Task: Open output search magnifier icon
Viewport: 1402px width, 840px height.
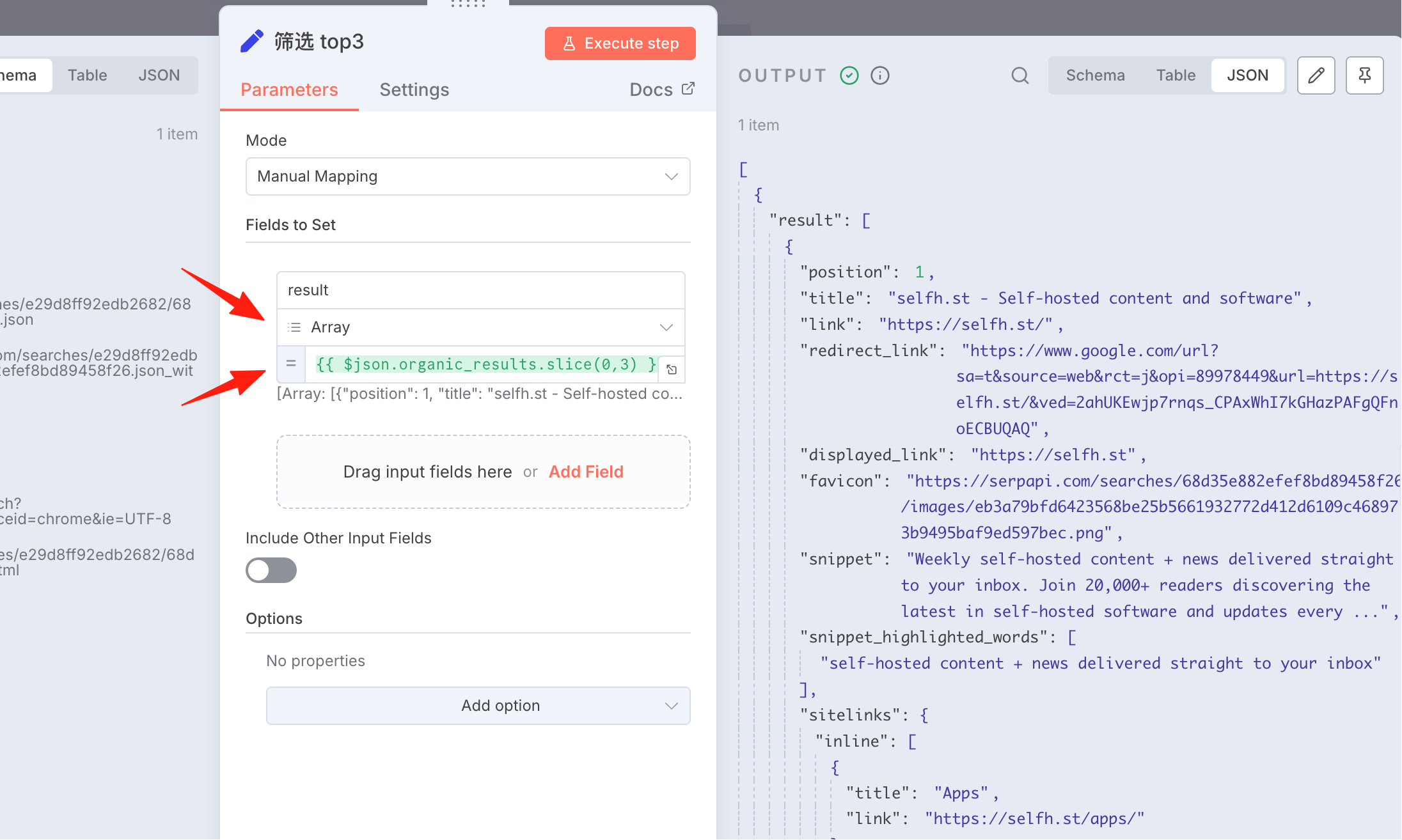Action: point(1020,75)
